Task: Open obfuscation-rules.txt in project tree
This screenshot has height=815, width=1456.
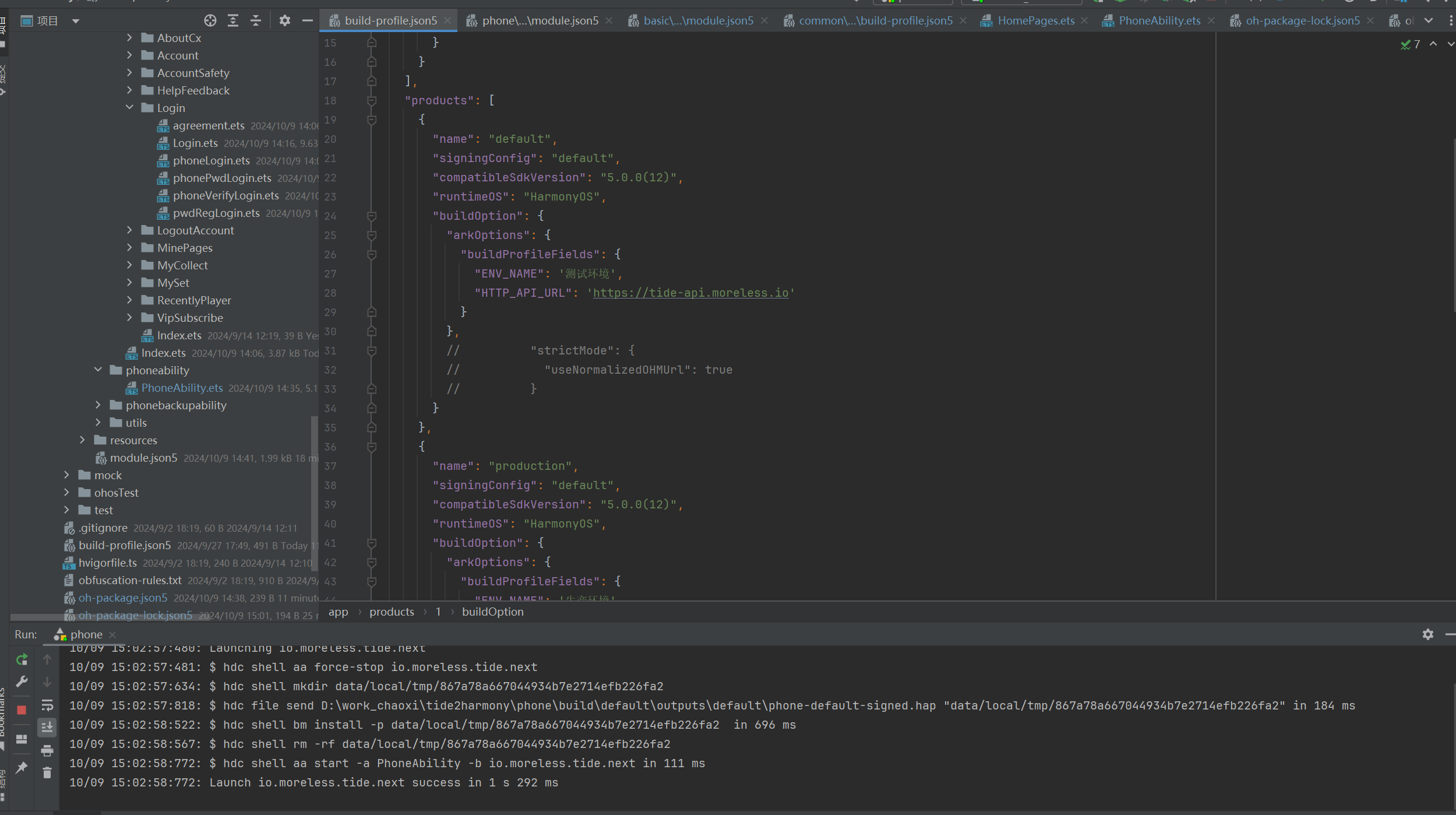Action: (129, 580)
